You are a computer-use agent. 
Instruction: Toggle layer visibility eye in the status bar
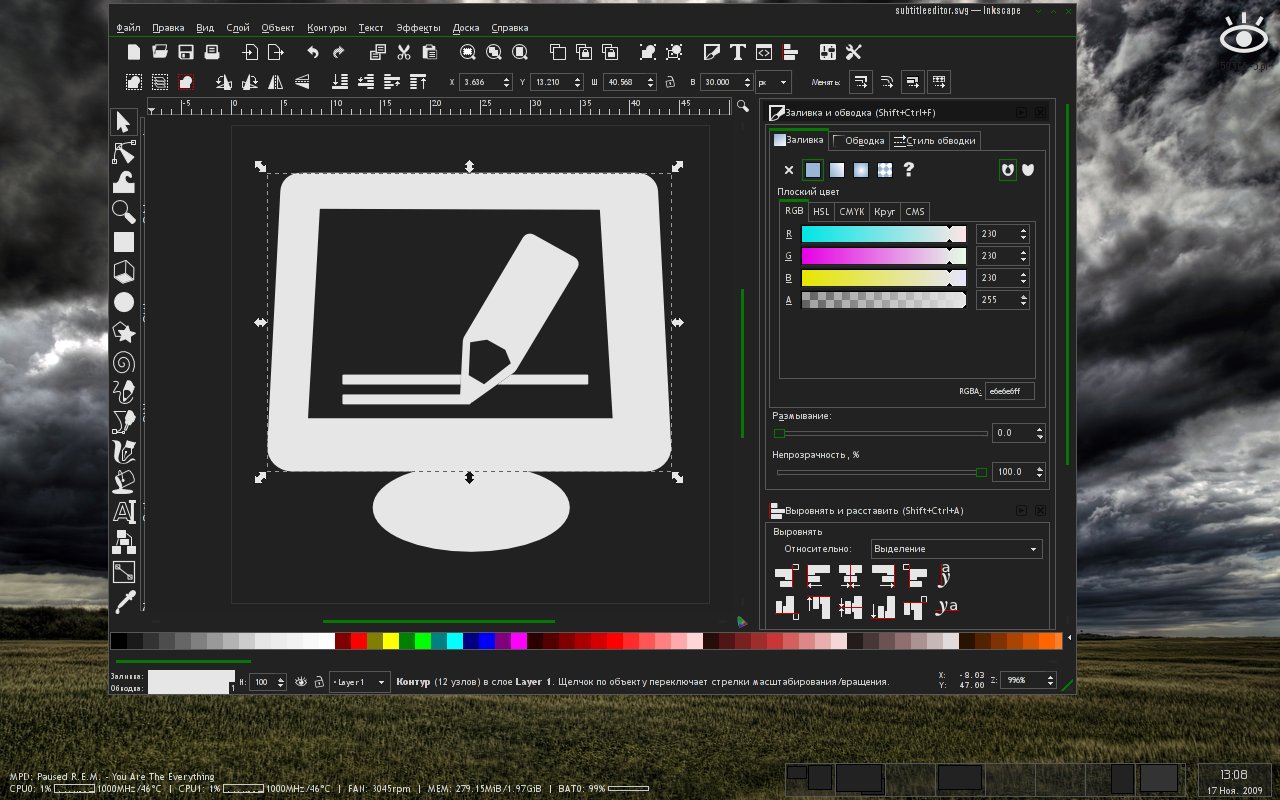301,680
